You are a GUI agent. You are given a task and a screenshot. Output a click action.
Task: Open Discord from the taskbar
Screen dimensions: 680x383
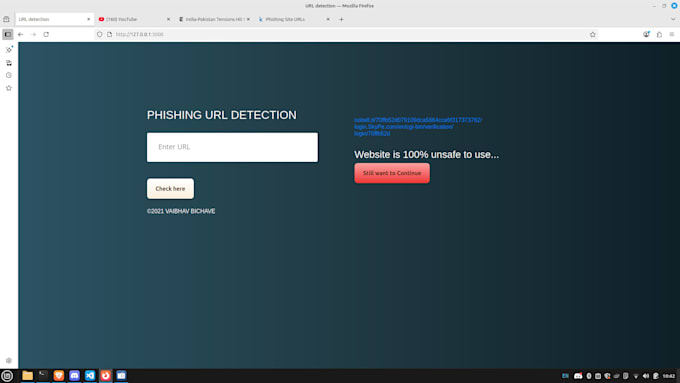(x=74, y=376)
